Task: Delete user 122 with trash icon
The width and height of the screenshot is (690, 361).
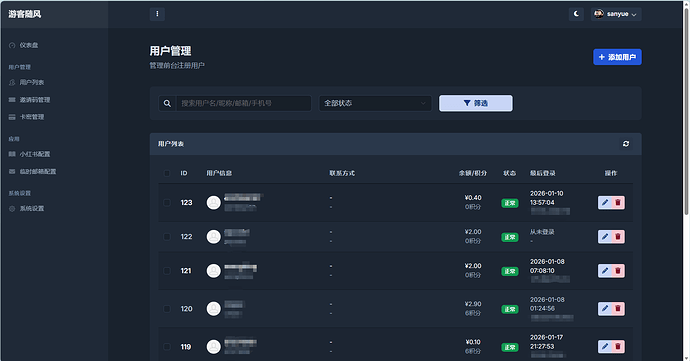Action: click(x=618, y=237)
